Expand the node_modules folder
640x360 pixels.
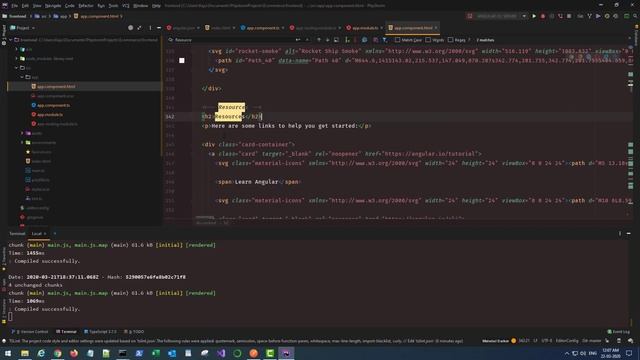click(17, 59)
